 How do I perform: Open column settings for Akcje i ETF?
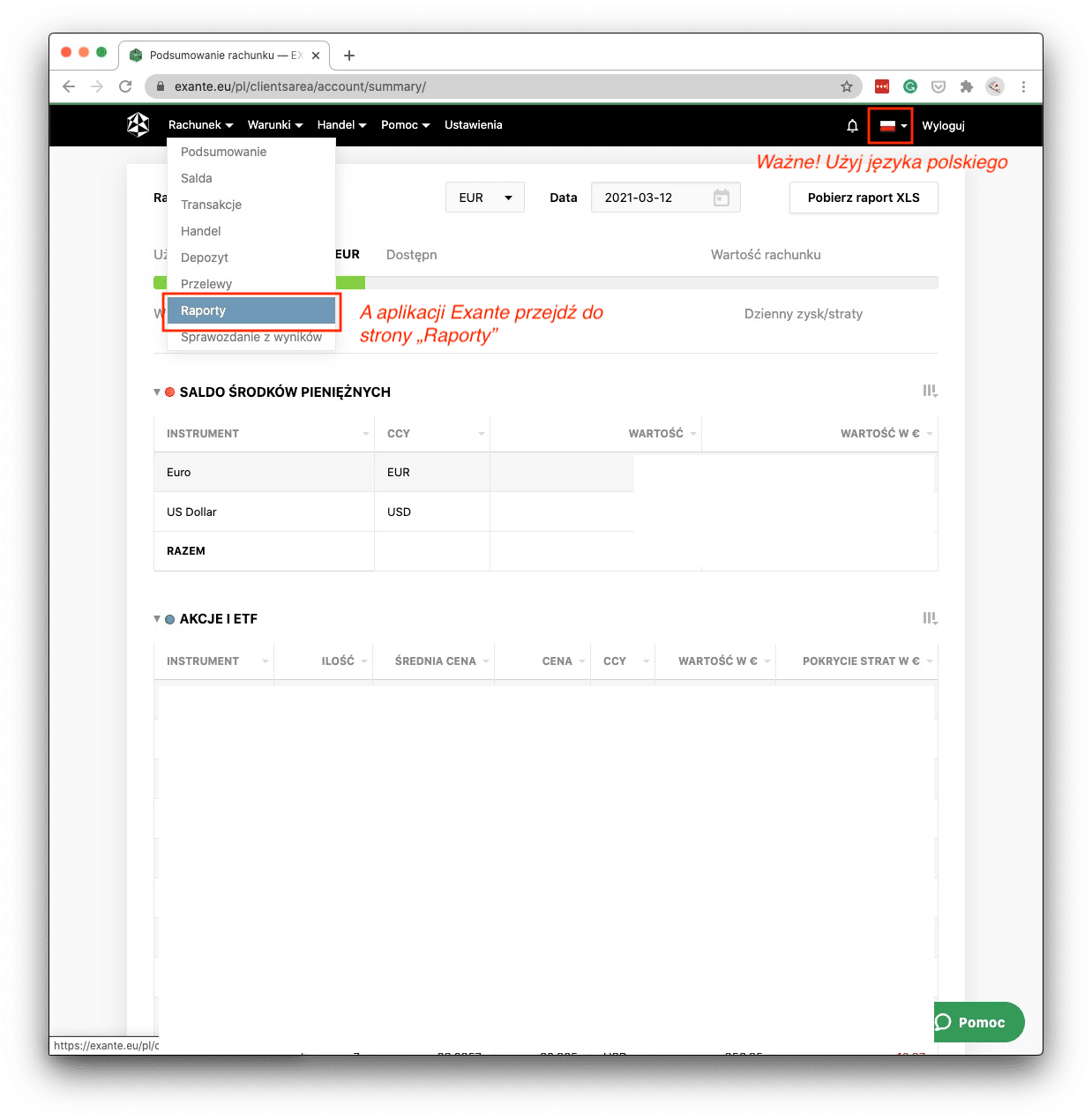pos(930,618)
